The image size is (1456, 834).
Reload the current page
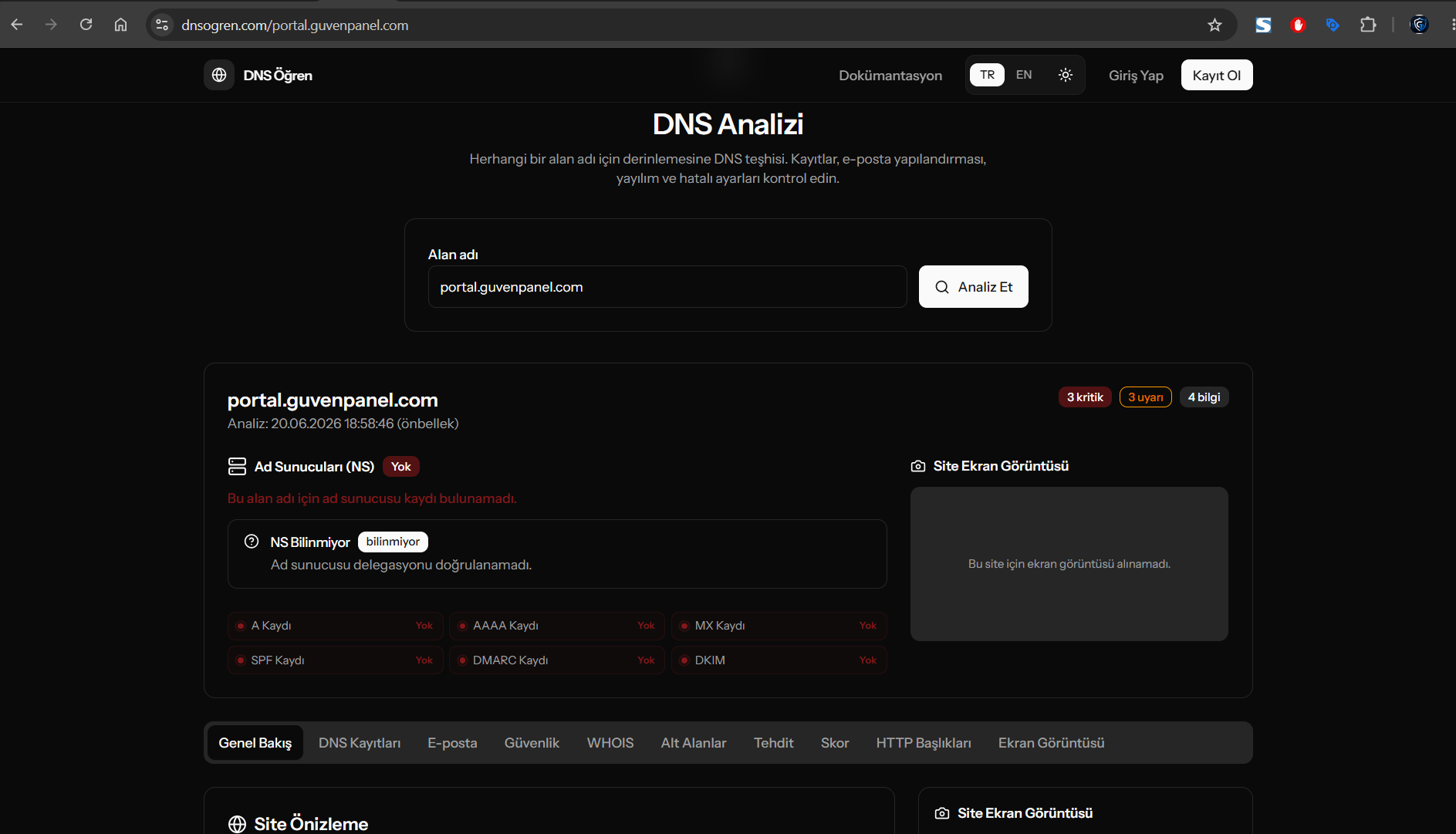(x=86, y=25)
